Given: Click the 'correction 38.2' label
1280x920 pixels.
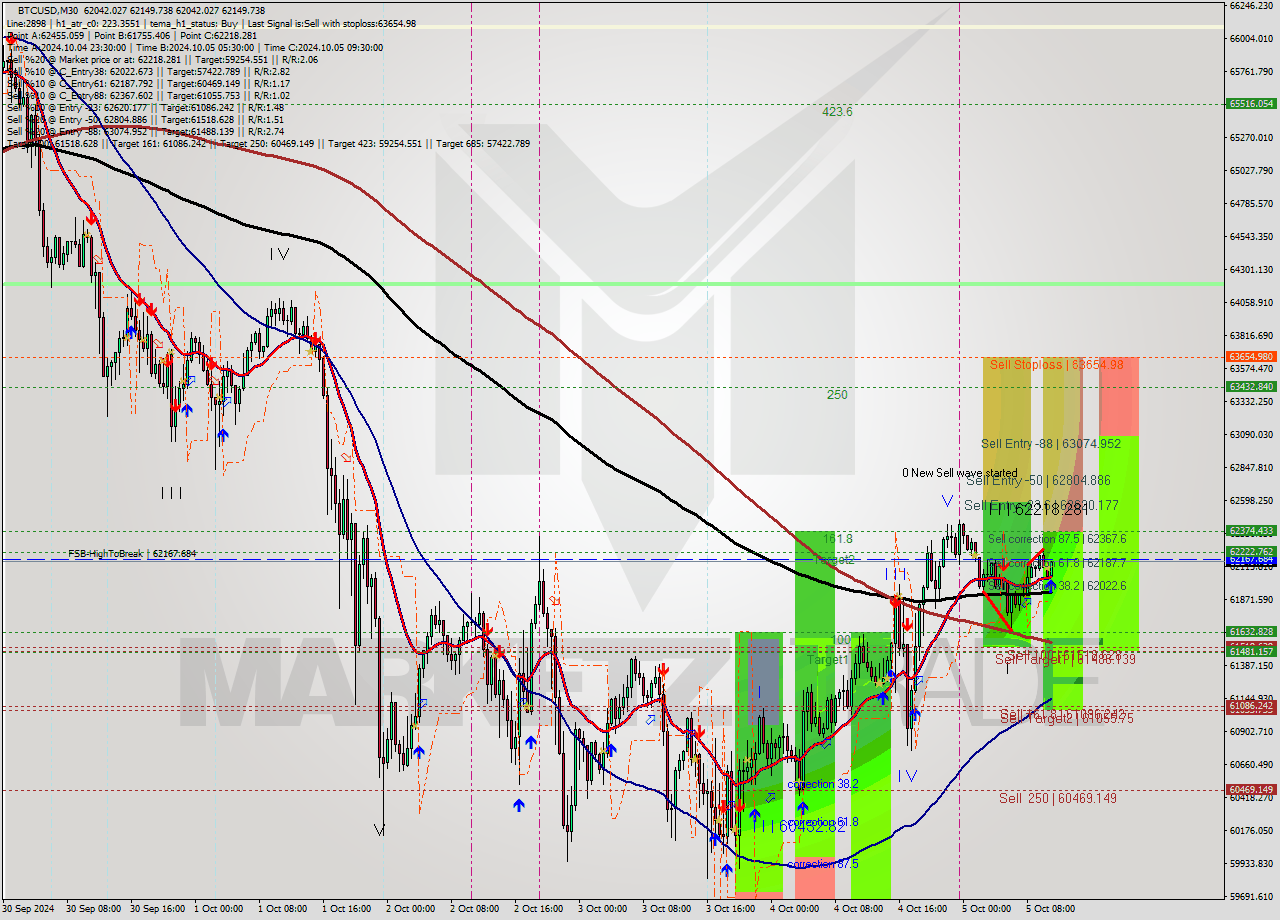Looking at the screenshot, I should [x=822, y=784].
